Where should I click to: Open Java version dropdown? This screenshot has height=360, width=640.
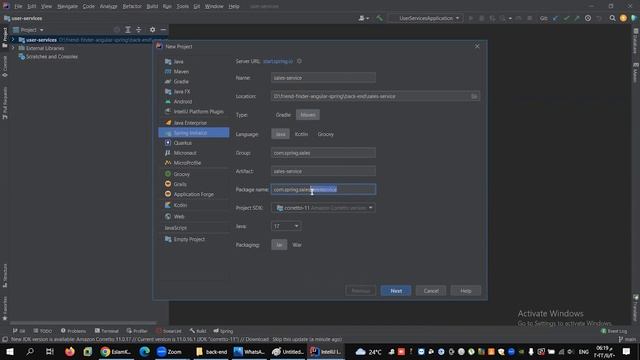tap(286, 226)
